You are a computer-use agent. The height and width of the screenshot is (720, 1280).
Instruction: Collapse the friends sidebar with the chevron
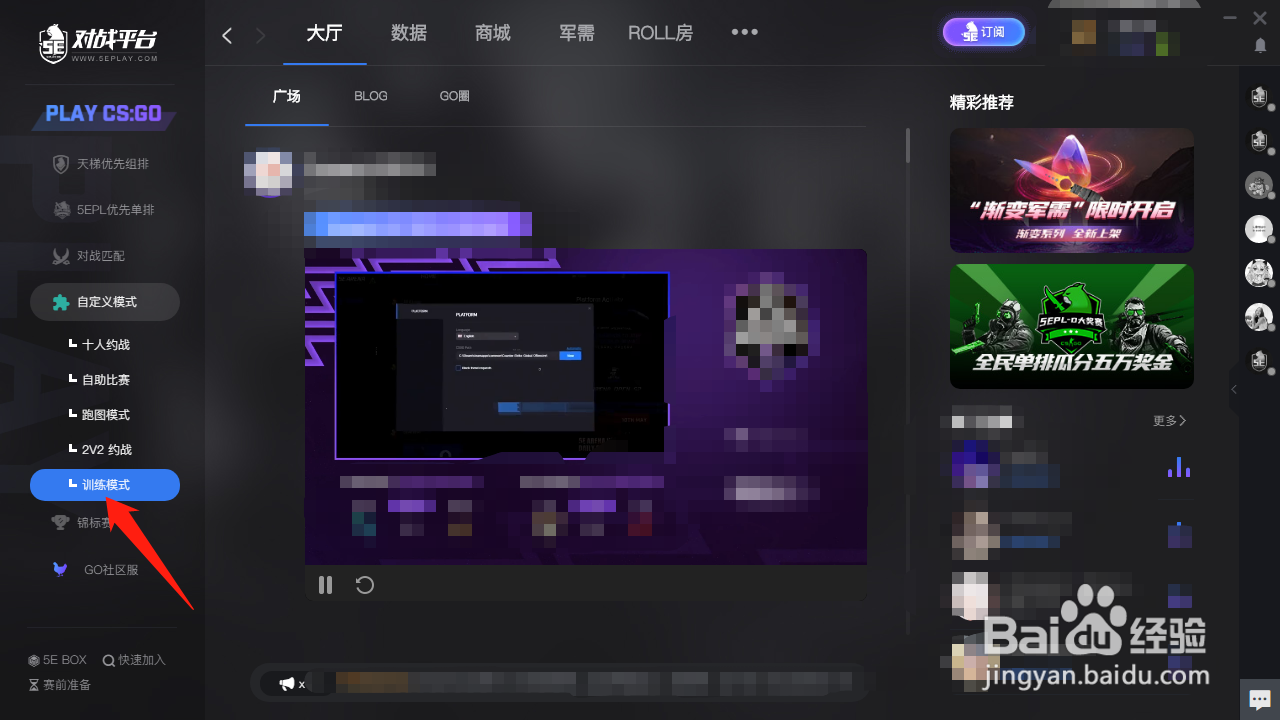click(1234, 389)
